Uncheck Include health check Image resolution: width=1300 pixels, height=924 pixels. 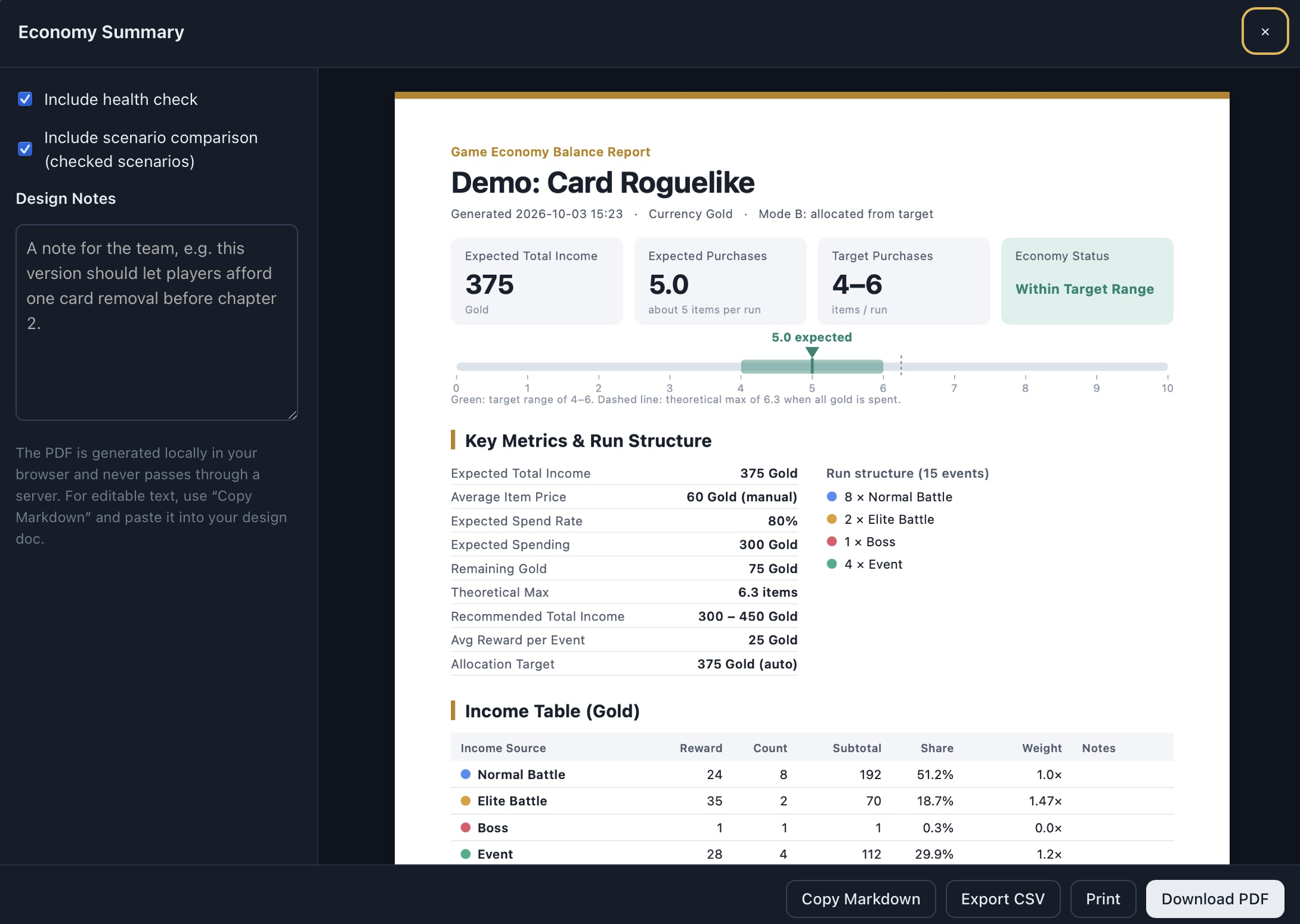pyautogui.click(x=25, y=99)
